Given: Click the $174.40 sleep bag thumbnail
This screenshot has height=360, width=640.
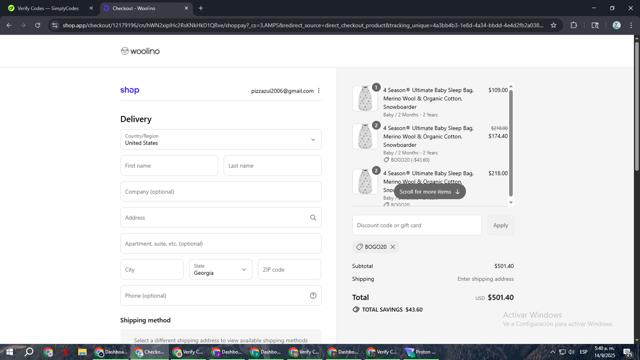Looking at the screenshot, I should coord(365,136).
